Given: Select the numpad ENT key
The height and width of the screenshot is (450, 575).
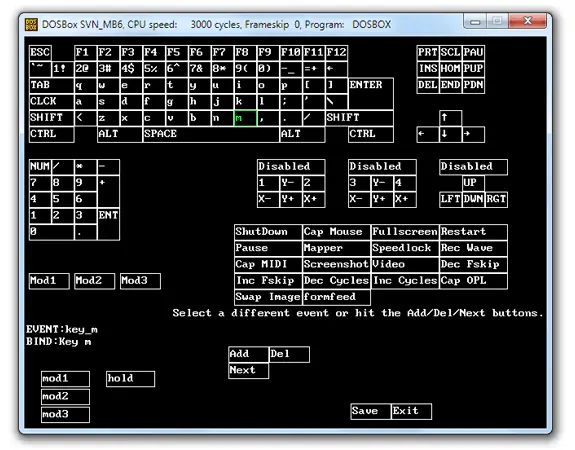Looking at the screenshot, I should [108, 224].
